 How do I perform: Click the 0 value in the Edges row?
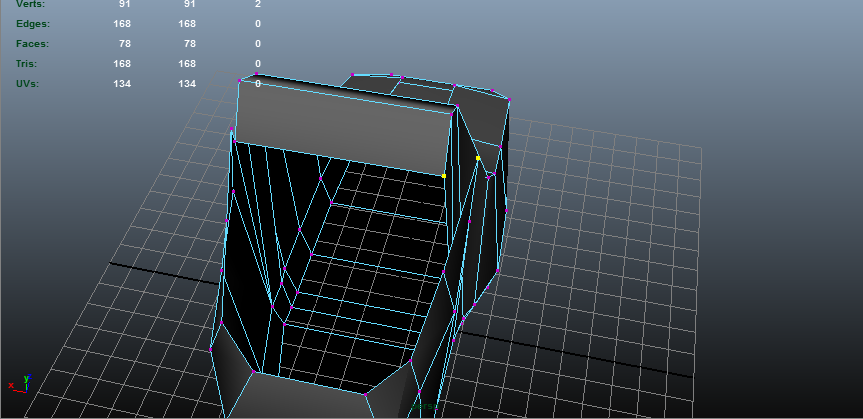pyautogui.click(x=258, y=24)
